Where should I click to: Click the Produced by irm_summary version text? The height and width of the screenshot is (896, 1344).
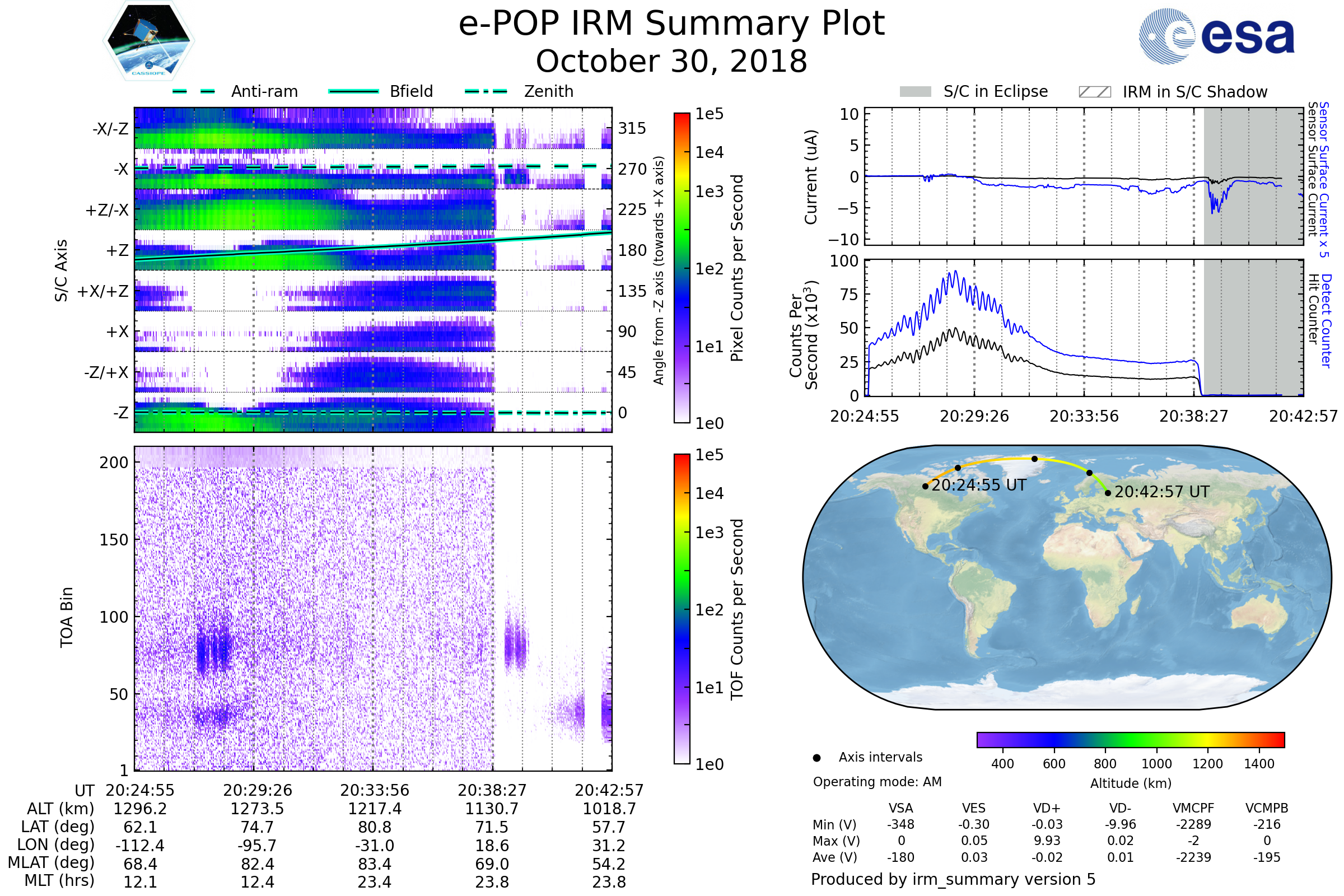pyautogui.click(x=953, y=879)
